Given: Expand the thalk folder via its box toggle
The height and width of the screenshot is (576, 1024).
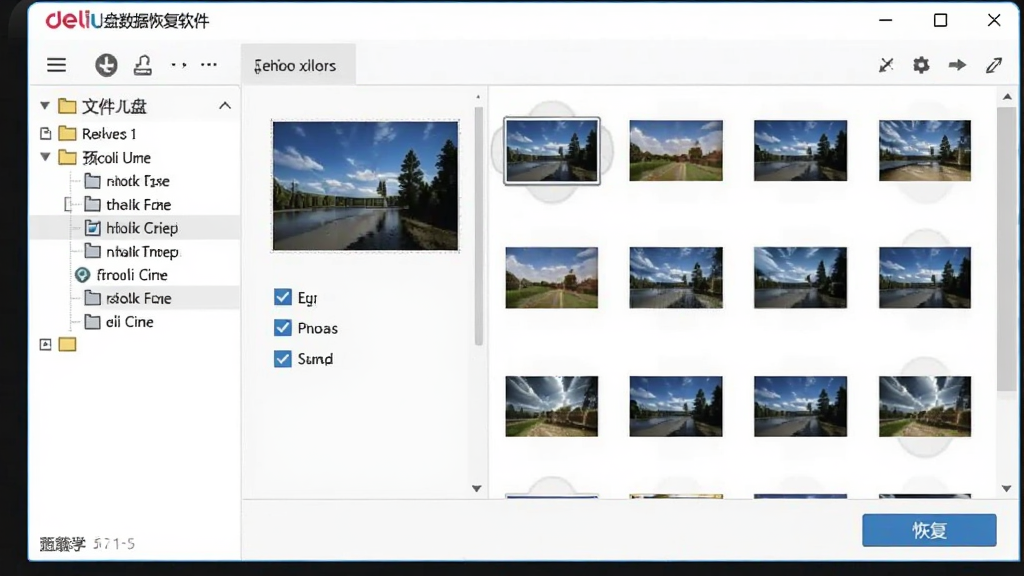Looking at the screenshot, I should [68, 204].
